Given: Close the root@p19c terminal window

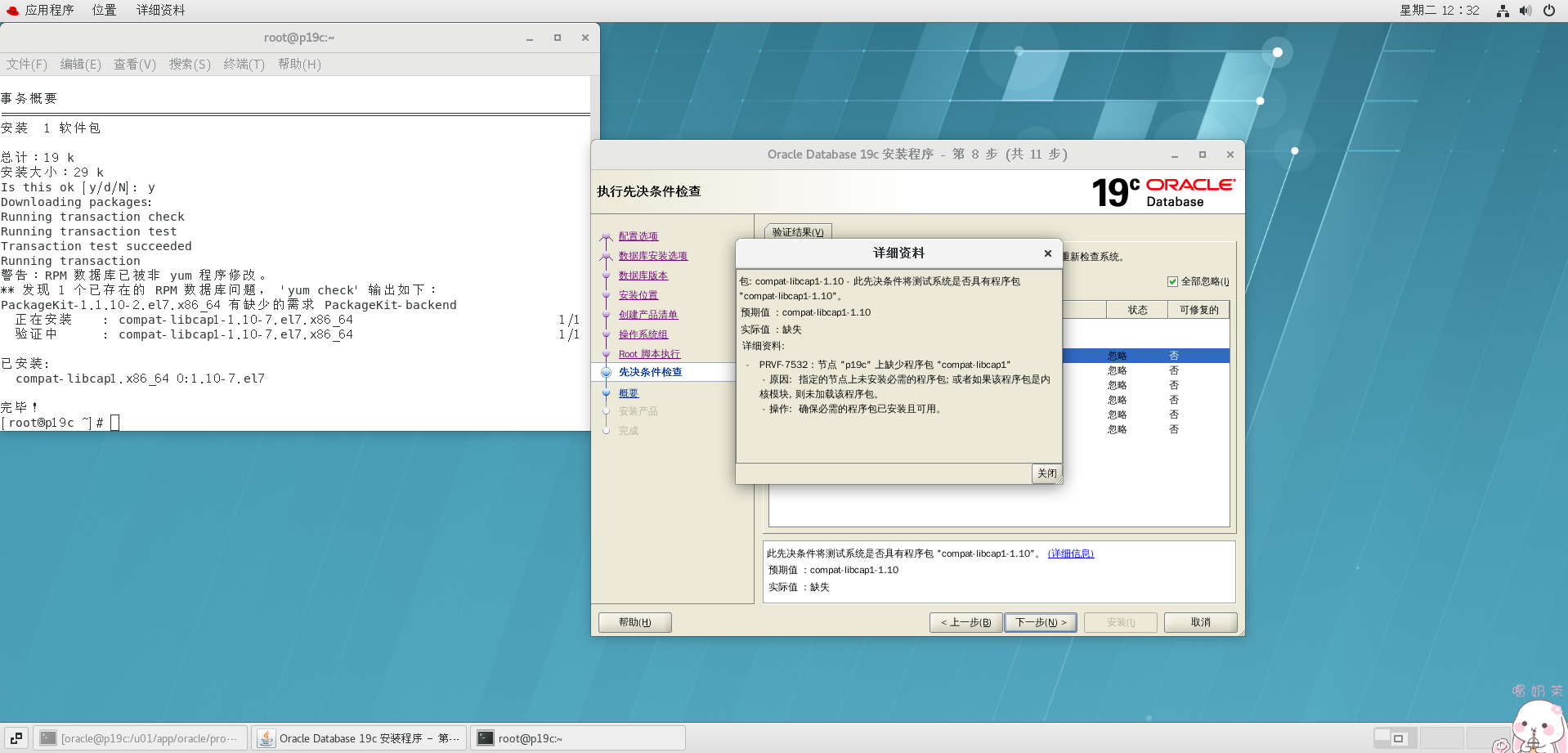Looking at the screenshot, I should pyautogui.click(x=585, y=38).
